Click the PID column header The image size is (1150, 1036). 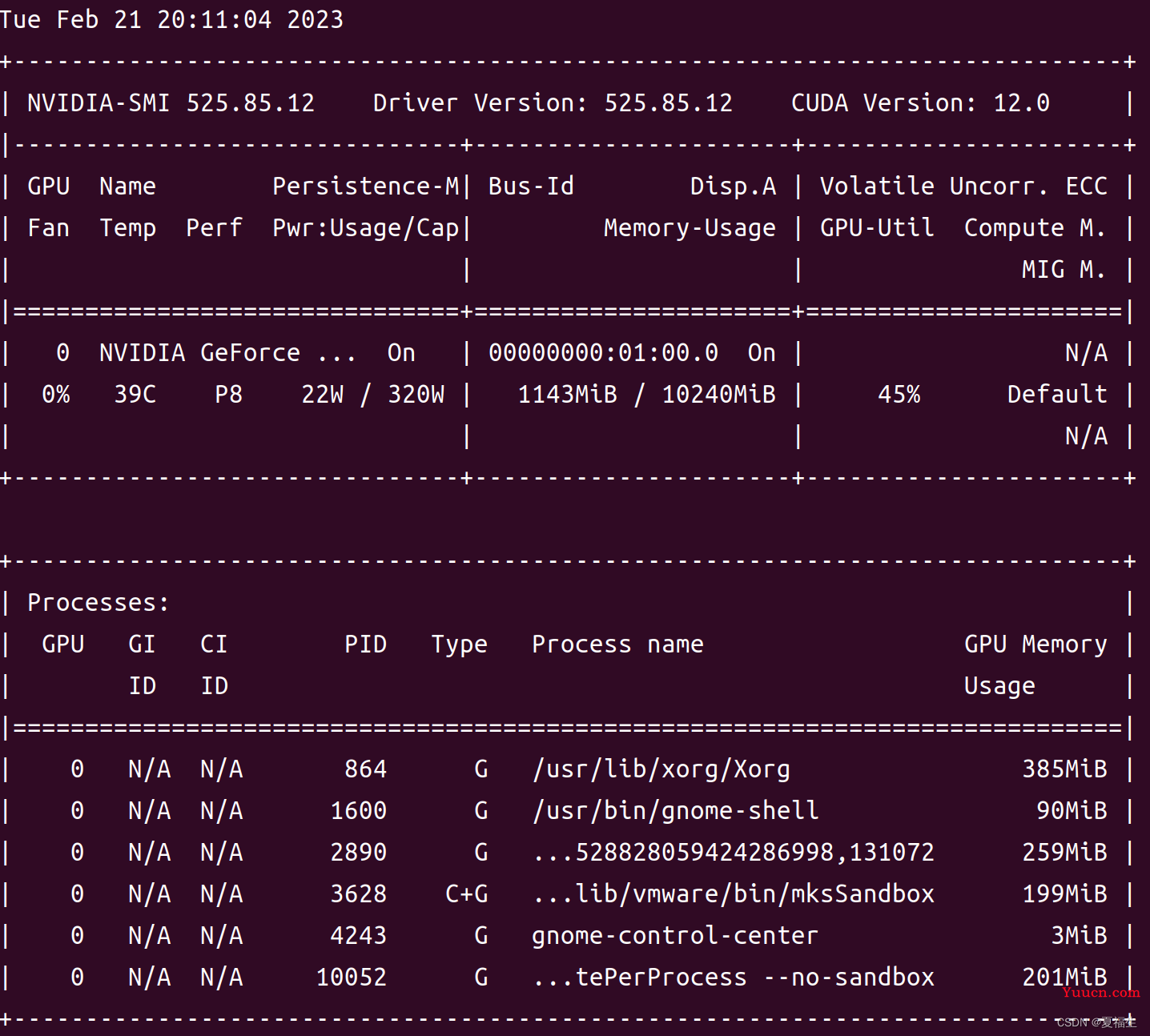point(365,644)
